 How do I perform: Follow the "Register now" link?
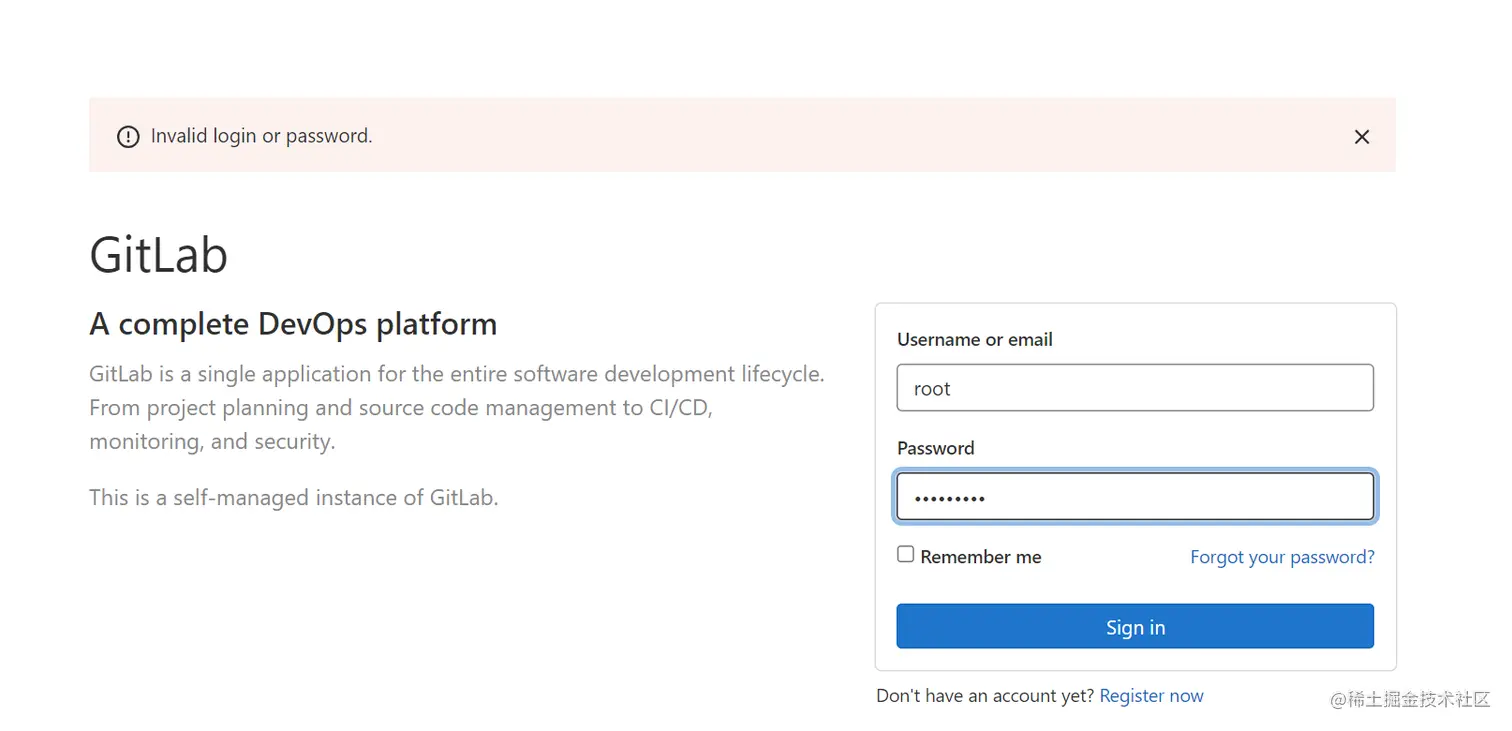(1151, 696)
